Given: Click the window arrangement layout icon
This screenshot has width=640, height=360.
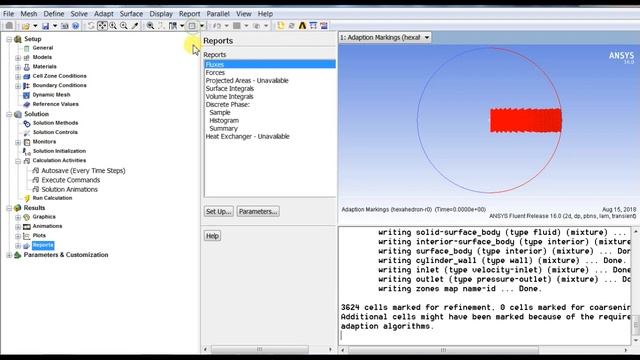Looking at the screenshot, I should (x=173, y=26).
